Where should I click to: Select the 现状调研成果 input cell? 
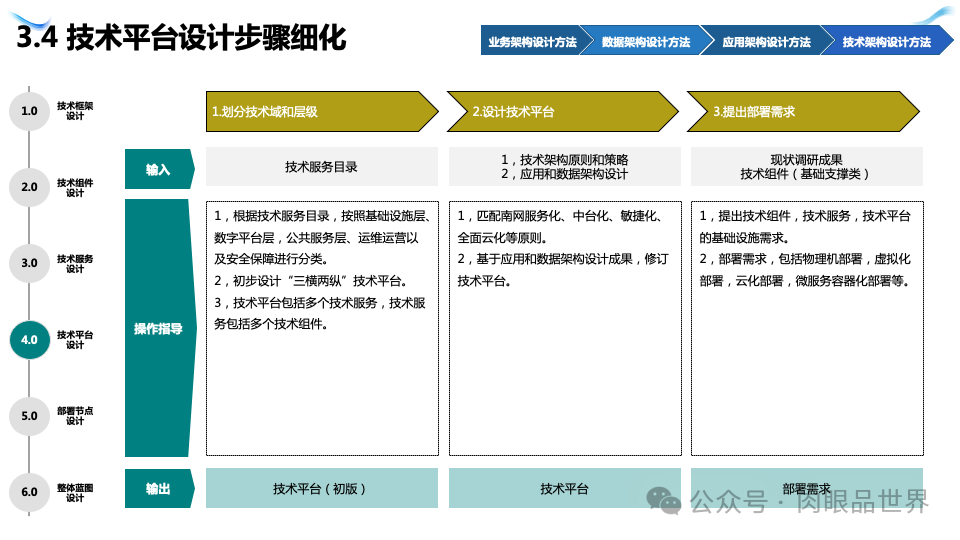coord(807,167)
